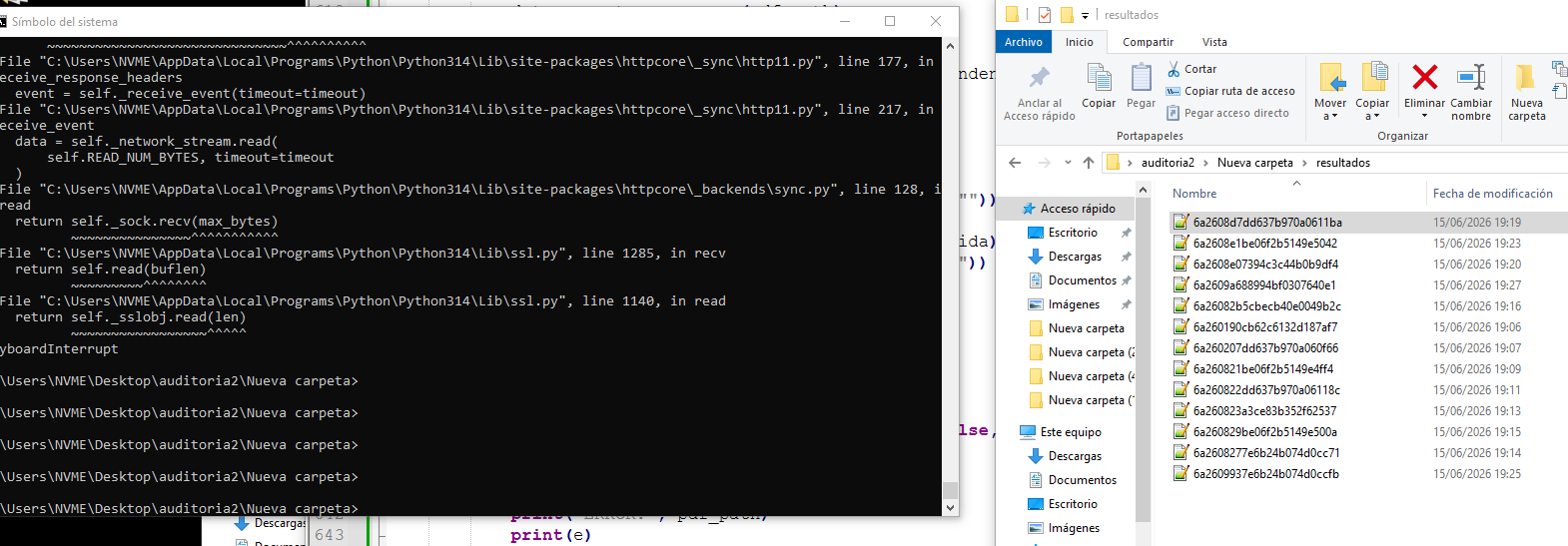The image size is (1568, 546).
Task: Click the Este equipo computer icon
Action: pos(1028,432)
